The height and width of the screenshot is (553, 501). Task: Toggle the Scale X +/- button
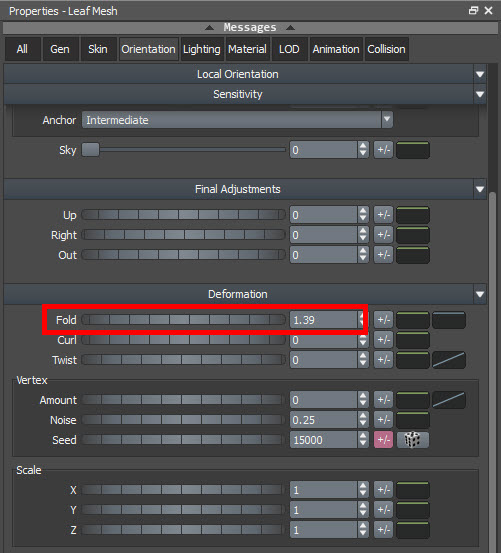click(384, 490)
